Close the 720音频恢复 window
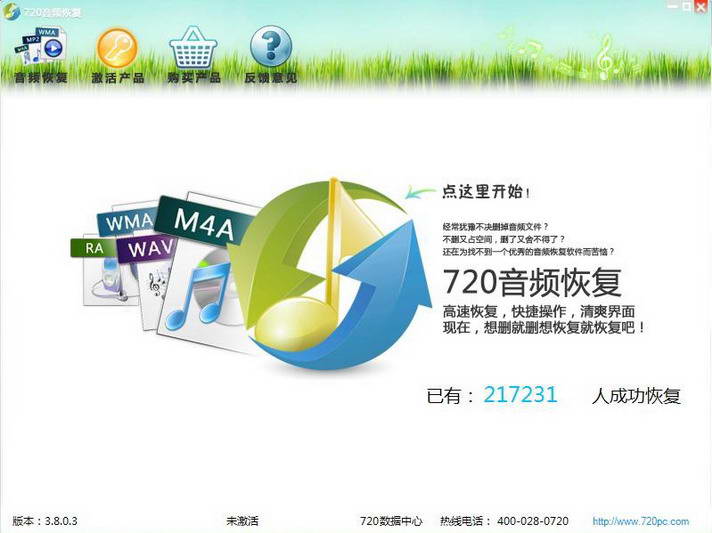The image size is (712, 533). coord(702,6)
